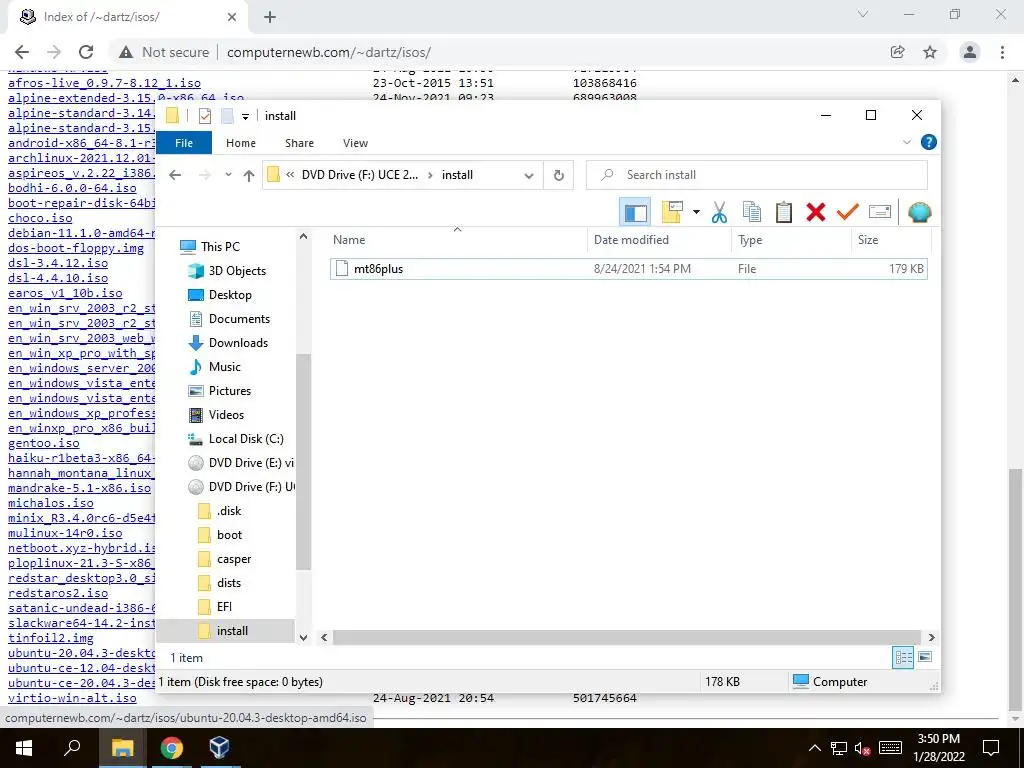Screen dimensions: 1024x768
Task: Select DVD Drive (F:) in navigation pane
Action: click(x=251, y=487)
